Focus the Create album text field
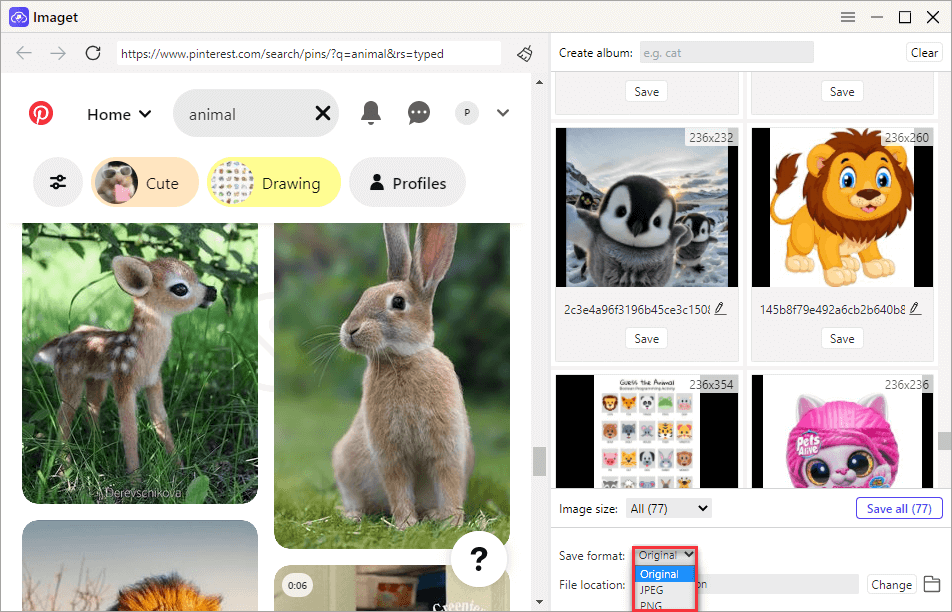 pos(727,53)
